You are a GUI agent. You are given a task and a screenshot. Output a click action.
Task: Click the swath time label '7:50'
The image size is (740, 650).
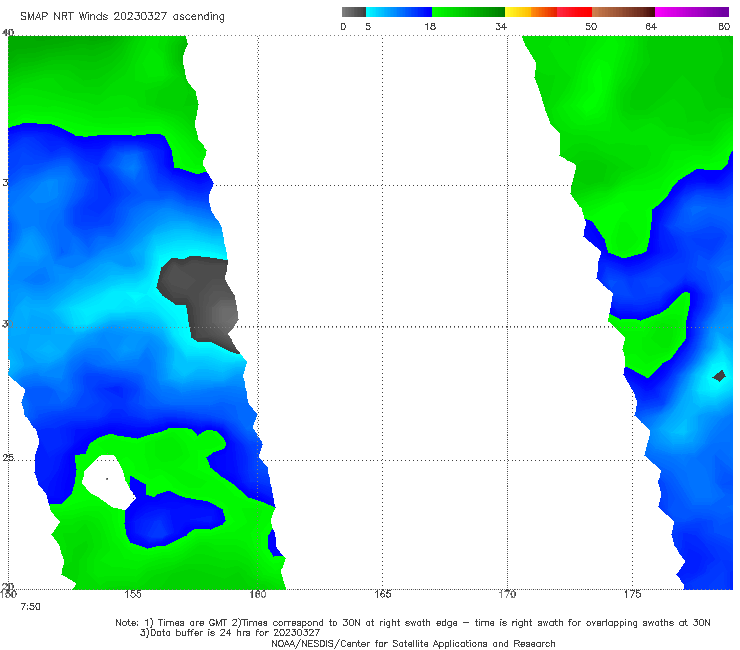(x=30, y=607)
